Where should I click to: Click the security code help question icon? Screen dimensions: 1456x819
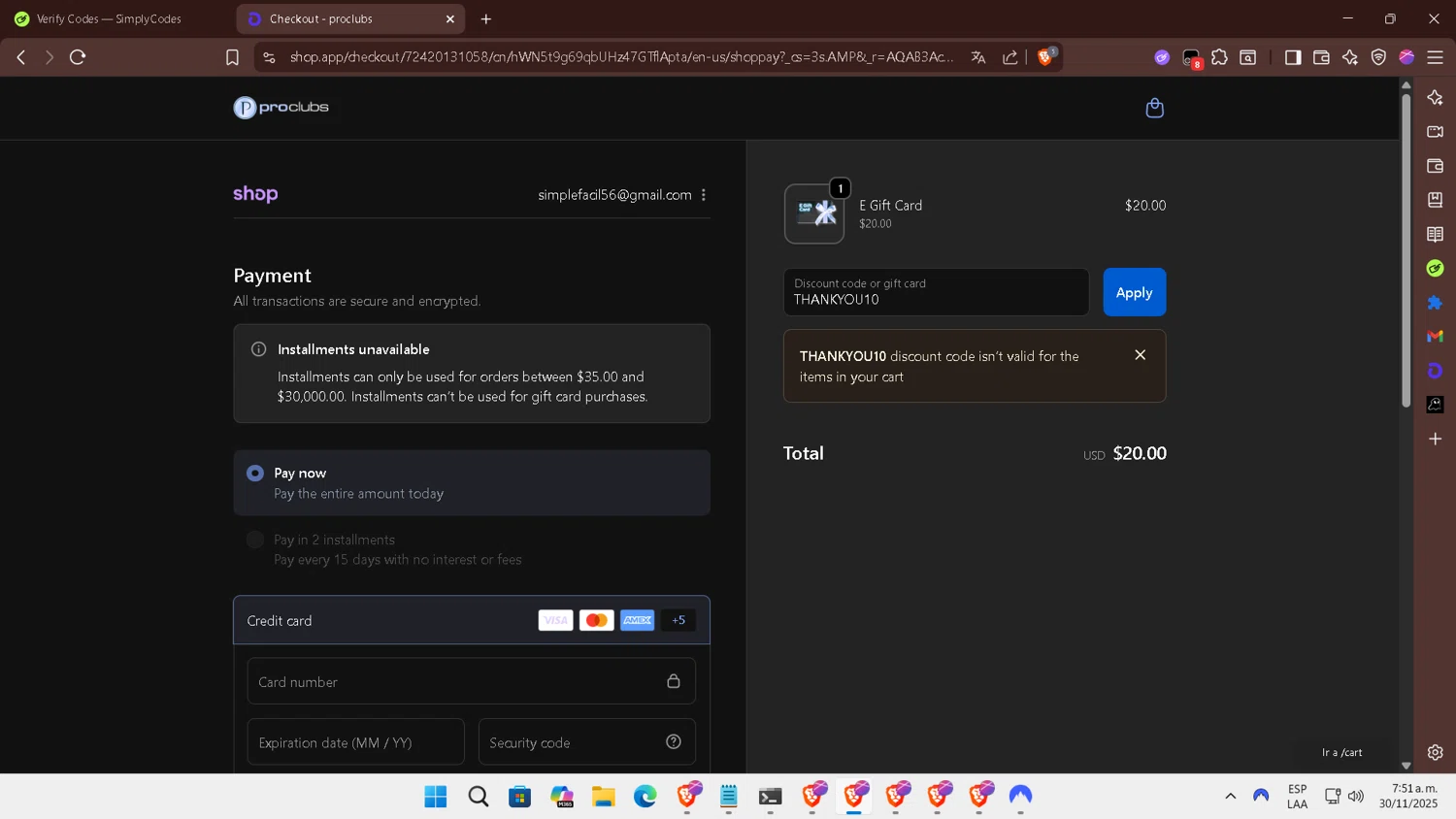[x=674, y=741]
